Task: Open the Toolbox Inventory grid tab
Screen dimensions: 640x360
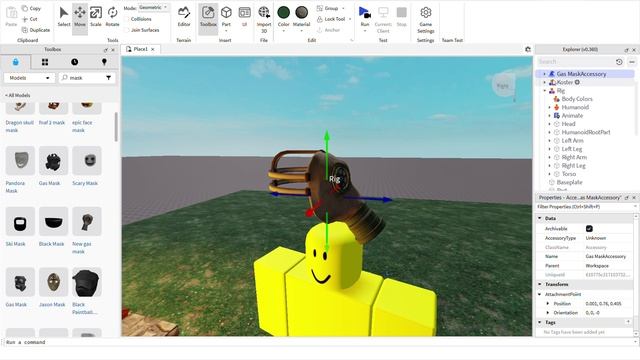Action: (x=45, y=62)
